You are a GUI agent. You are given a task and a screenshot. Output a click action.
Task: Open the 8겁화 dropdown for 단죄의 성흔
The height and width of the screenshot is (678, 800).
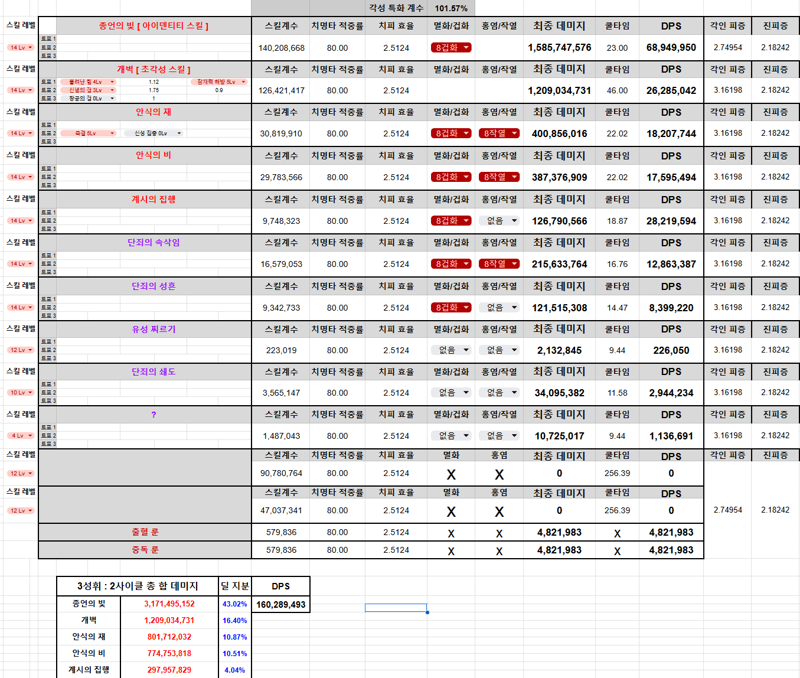pos(451,308)
